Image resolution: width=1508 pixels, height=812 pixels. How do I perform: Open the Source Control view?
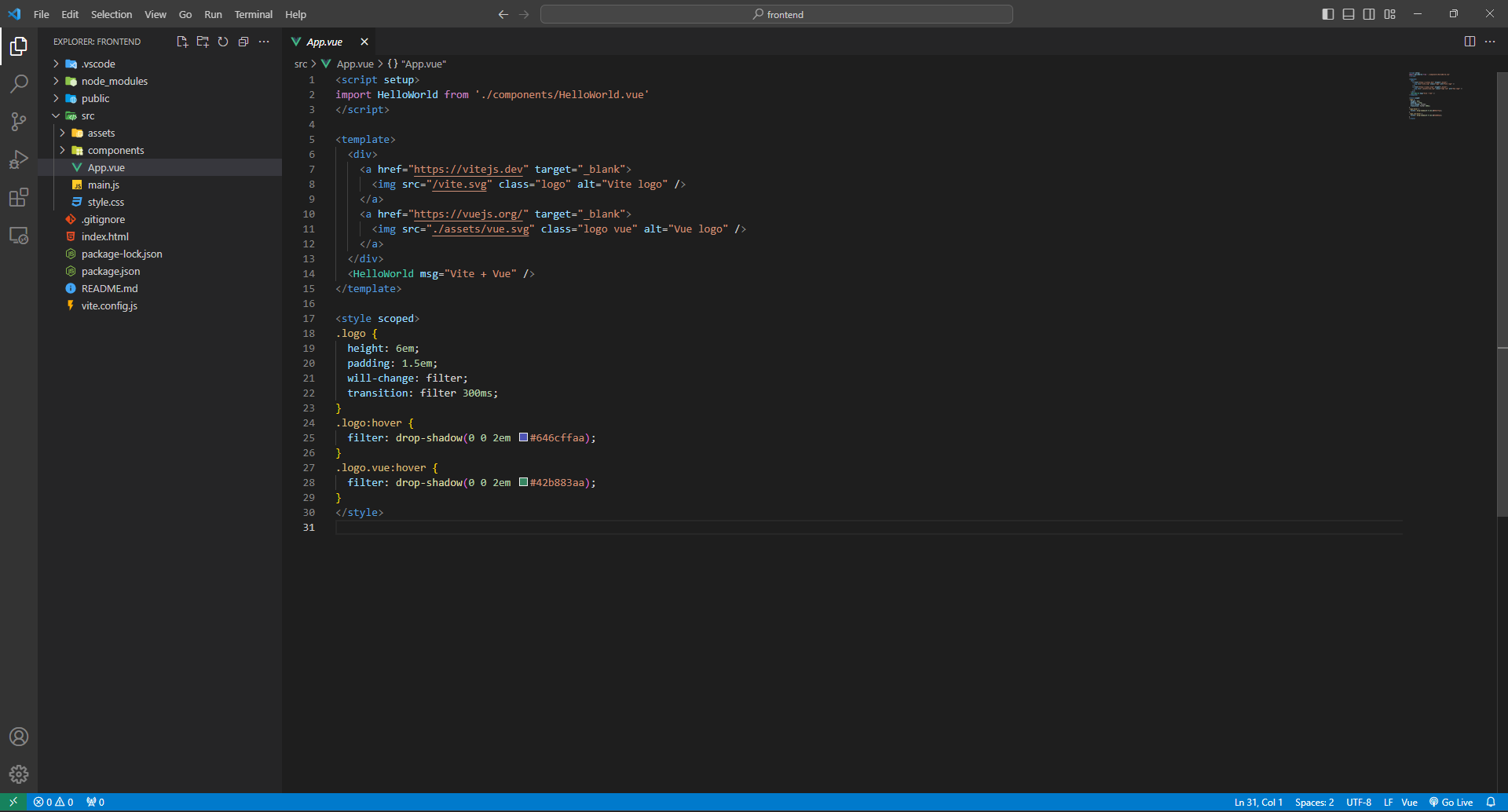click(19, 121)
